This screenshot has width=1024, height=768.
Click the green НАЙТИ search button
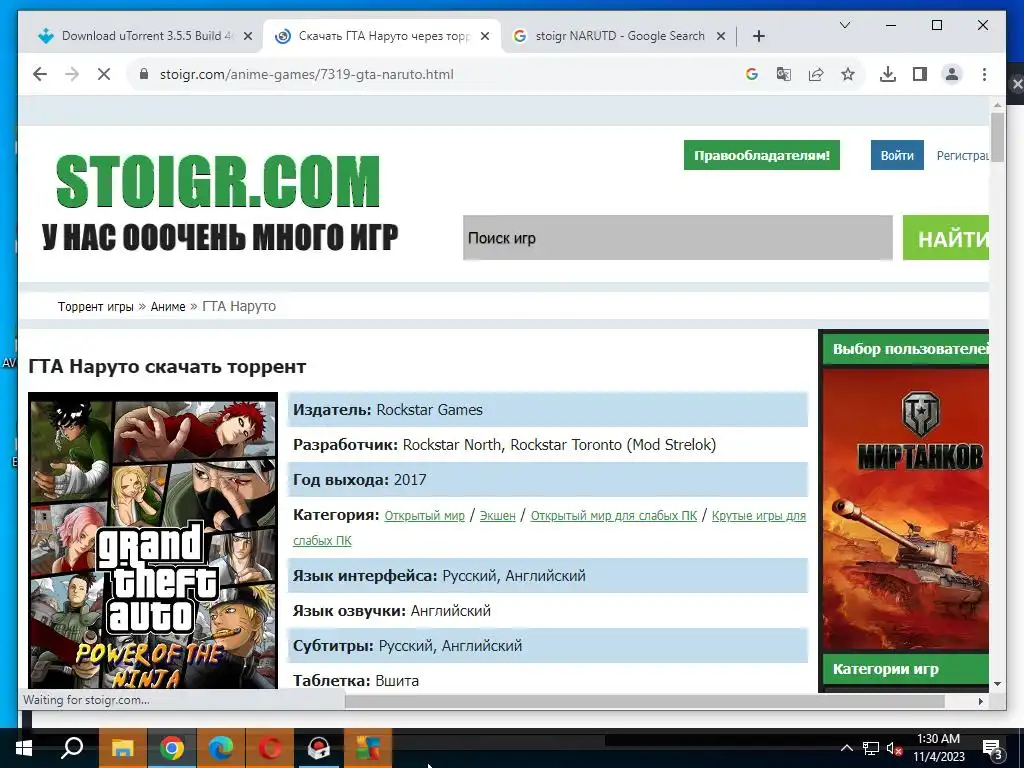coord(946,238)
